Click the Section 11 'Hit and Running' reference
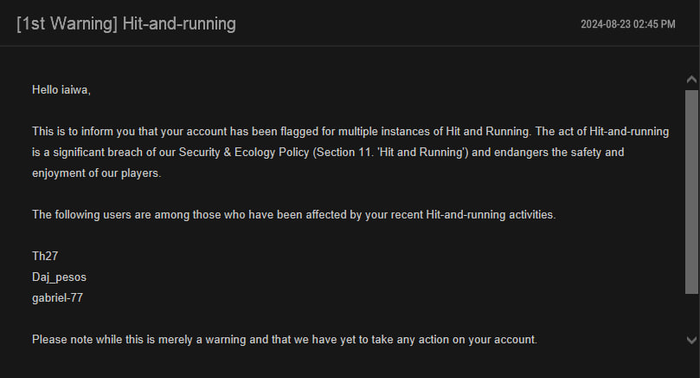Viewport: 700px width, 378px height. pyautogui.click(x=391, y=153)
